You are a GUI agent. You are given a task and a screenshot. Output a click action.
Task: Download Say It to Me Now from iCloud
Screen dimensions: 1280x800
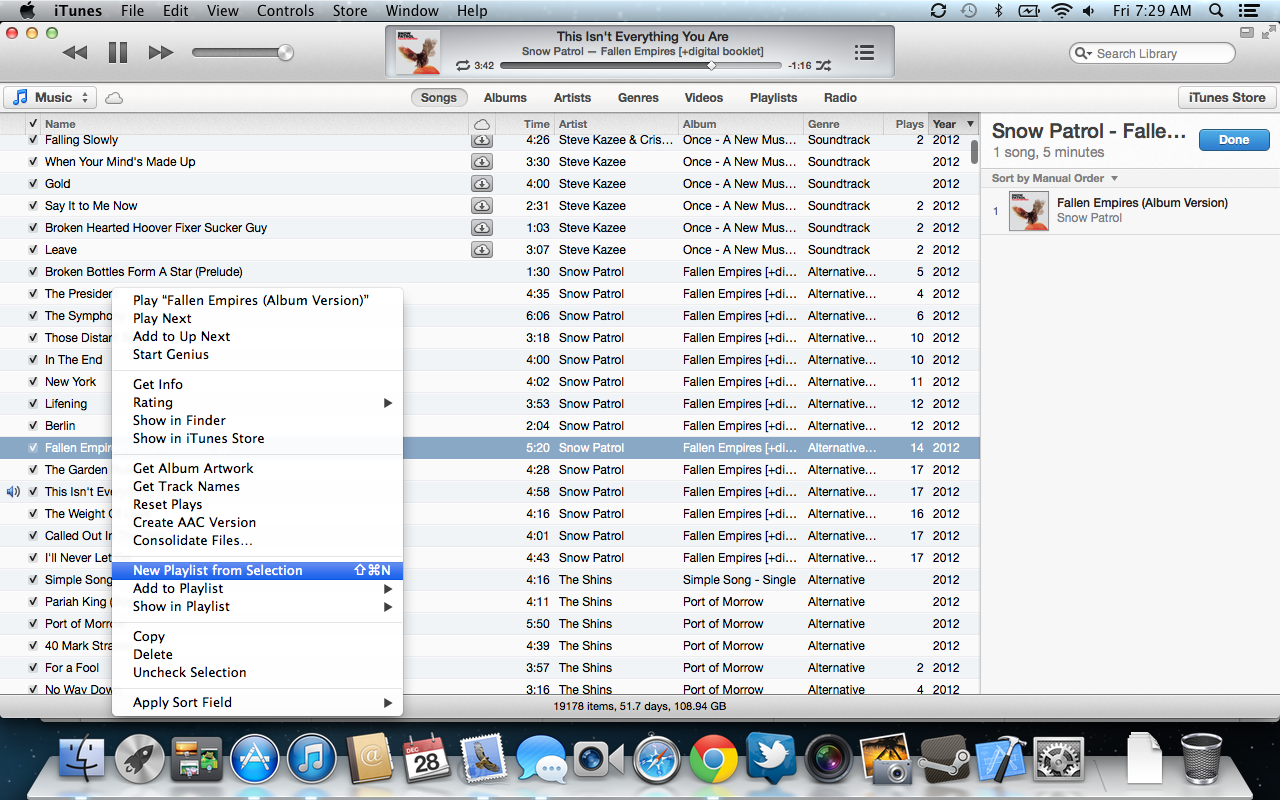click(482, 206)
